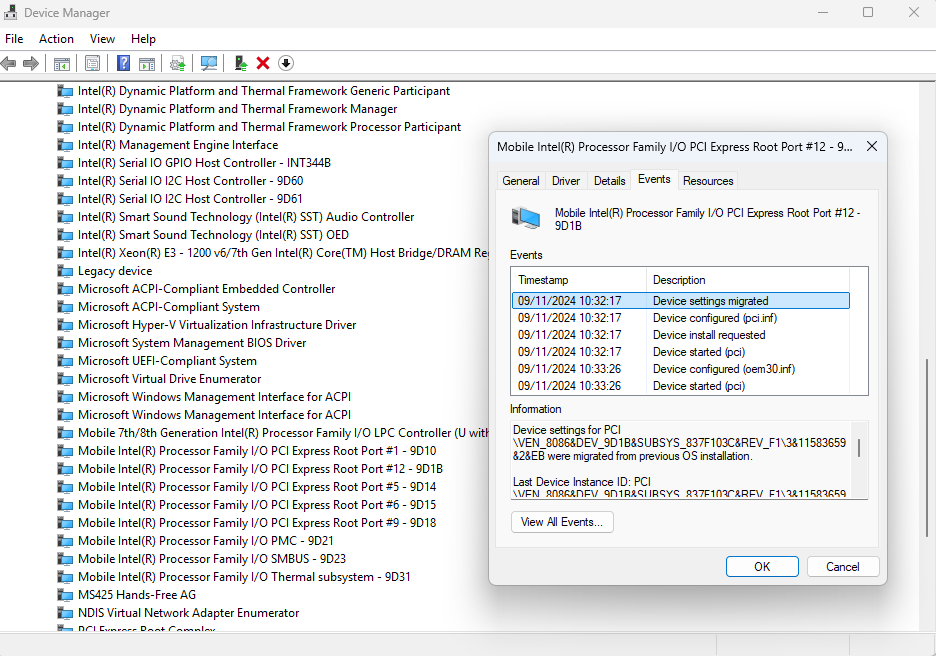Select Intel Serial IO GPIO Host Controller INT344B
The width and height of the screenshot is (936, 656).
[x=204, y=163]
